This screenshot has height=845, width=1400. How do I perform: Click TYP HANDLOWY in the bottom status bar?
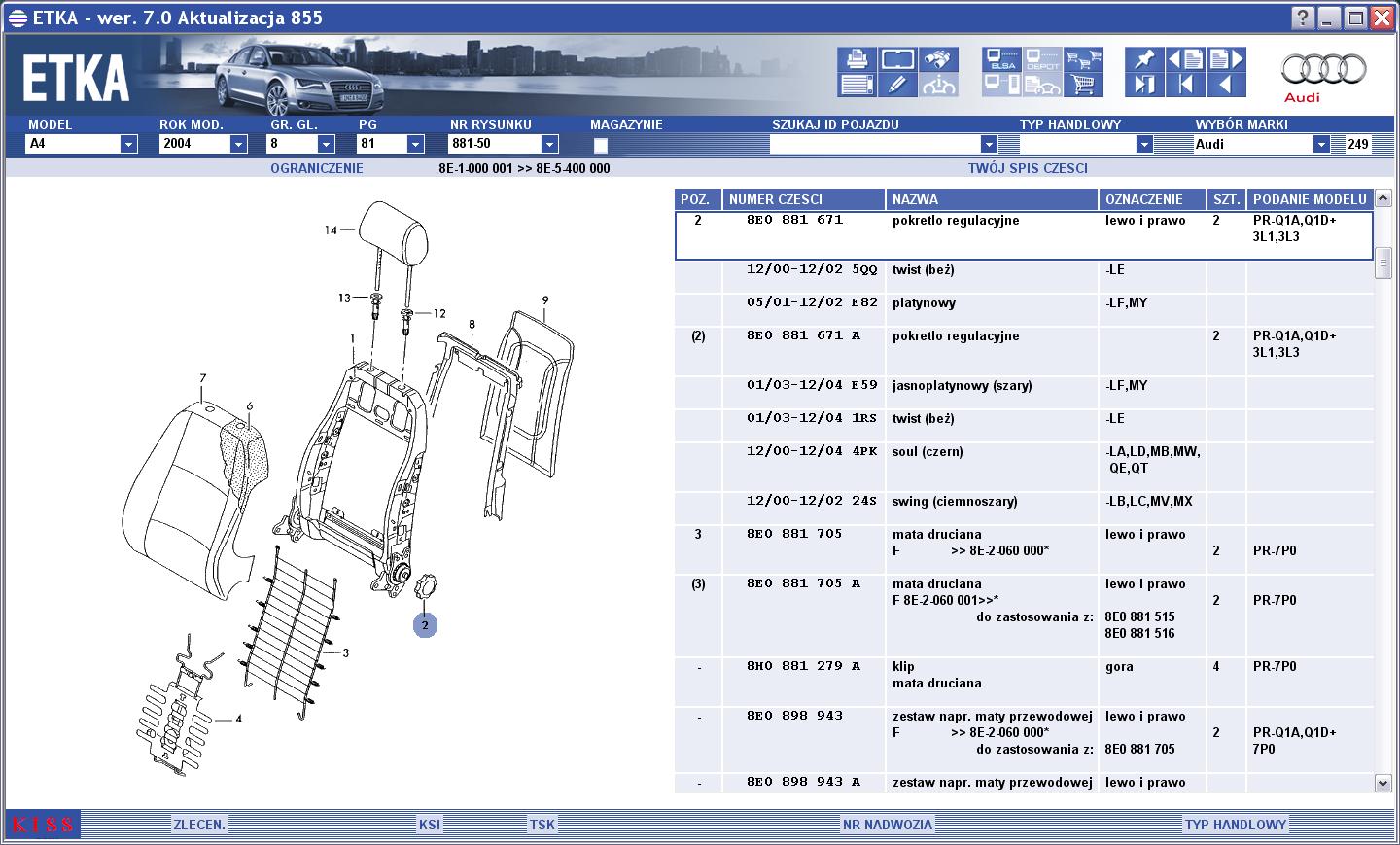pyautogui.click(x=1235, y=825)
